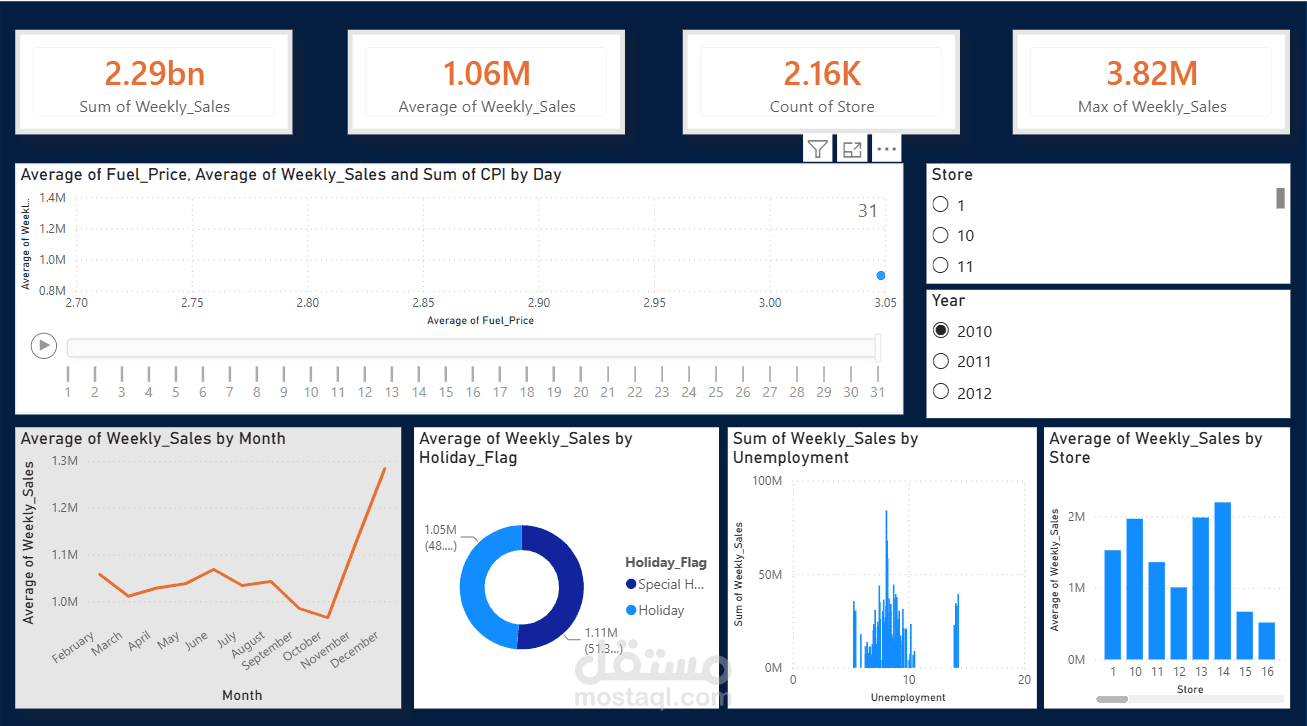1307x726 pixels.
Task: Select the 1.06M Average of Weekly_Sales card
Action: (x=487, y=82)
